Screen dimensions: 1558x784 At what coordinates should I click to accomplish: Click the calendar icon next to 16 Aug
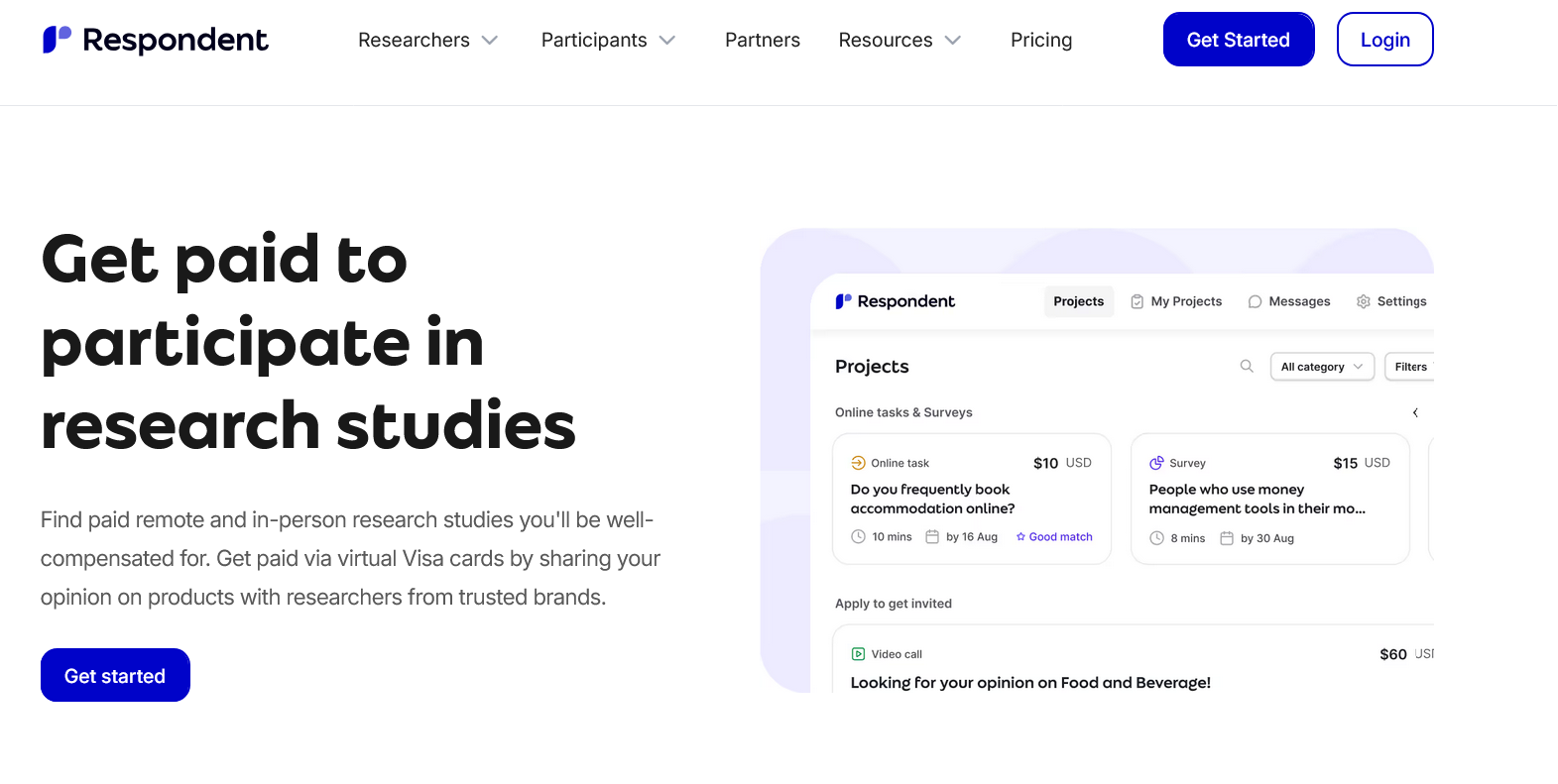click(x=931, y=536)
